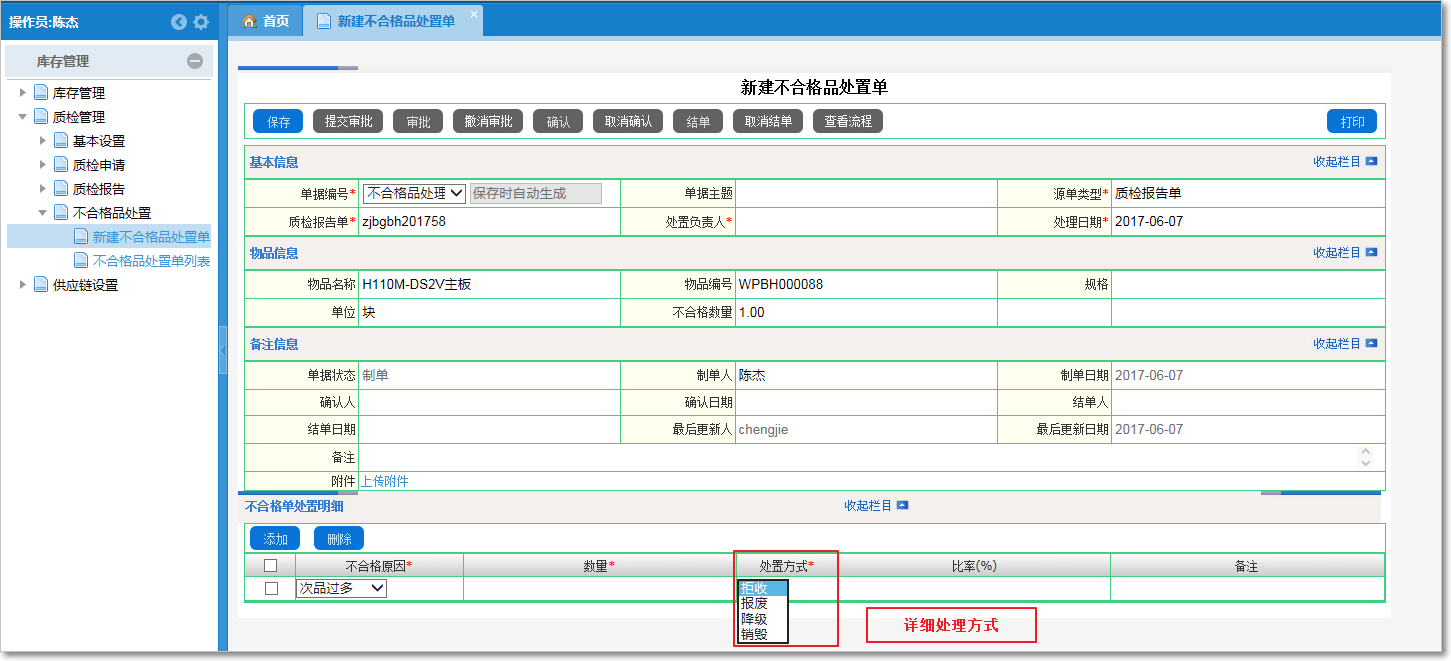Open the 不合格品处理 document number dropdown

coord(414,194)
